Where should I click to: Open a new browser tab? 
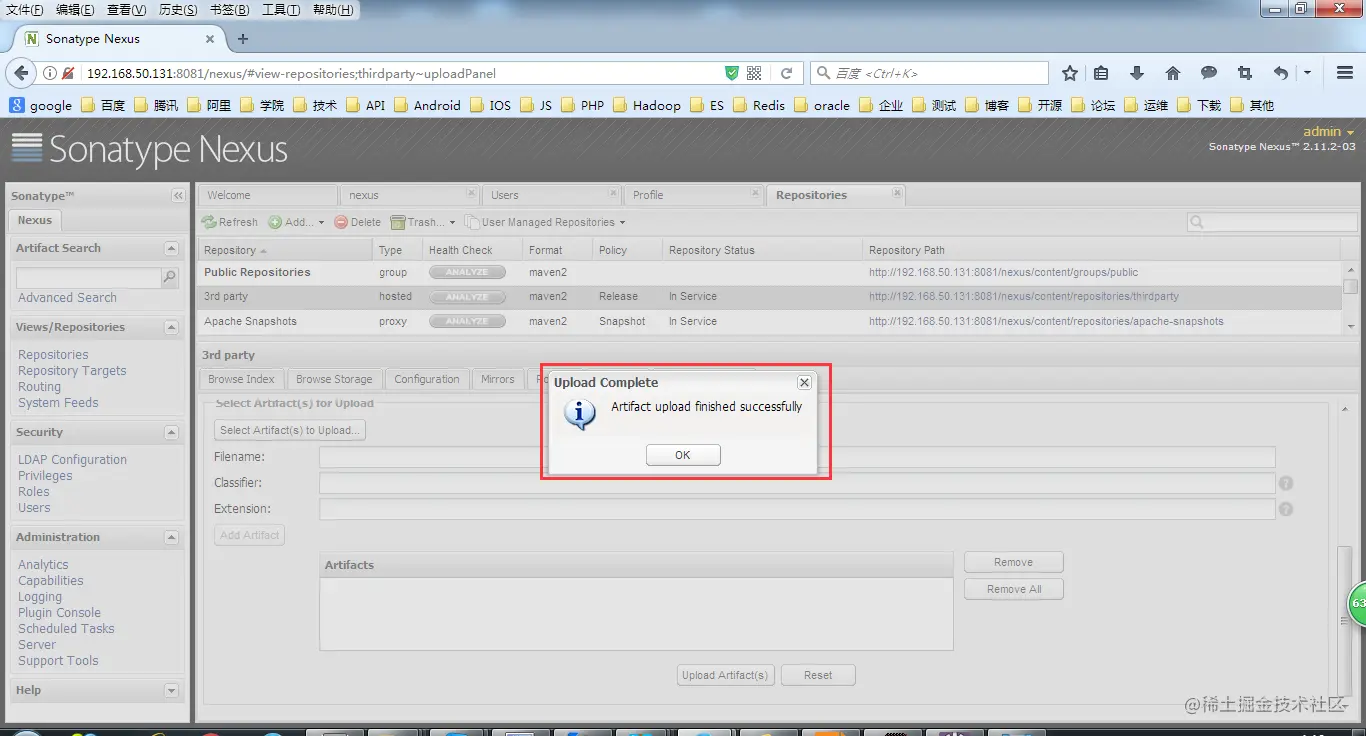pyautogui.click(x=243, y=39)
